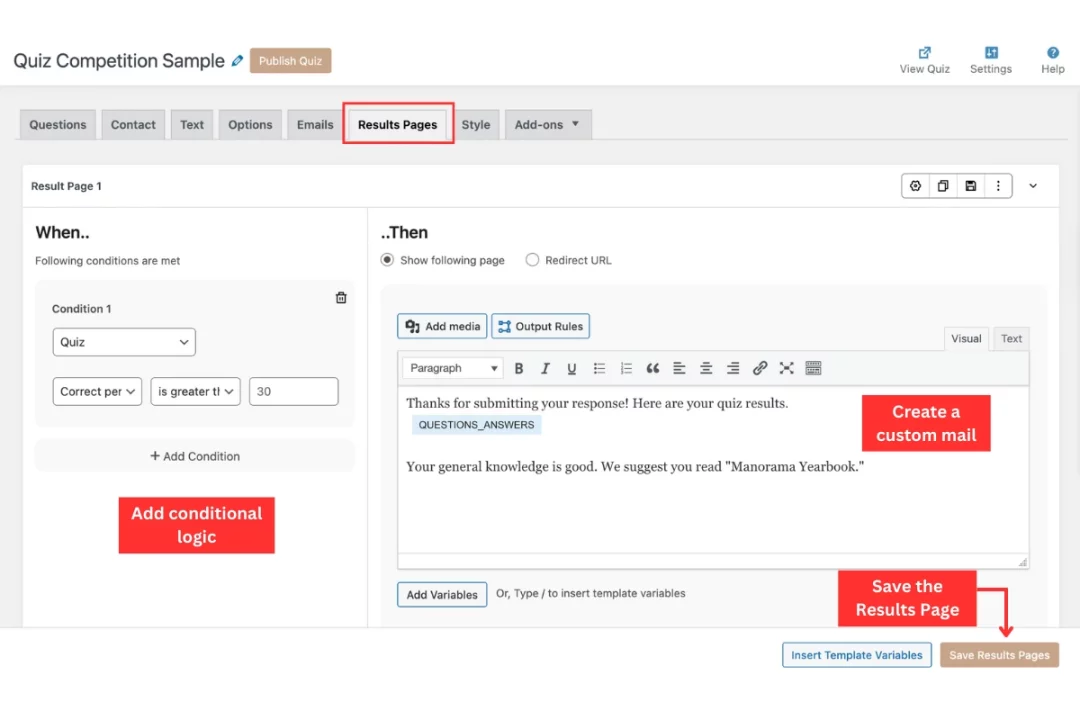Toggle fullscreen editing mode

tap(787, 368)
